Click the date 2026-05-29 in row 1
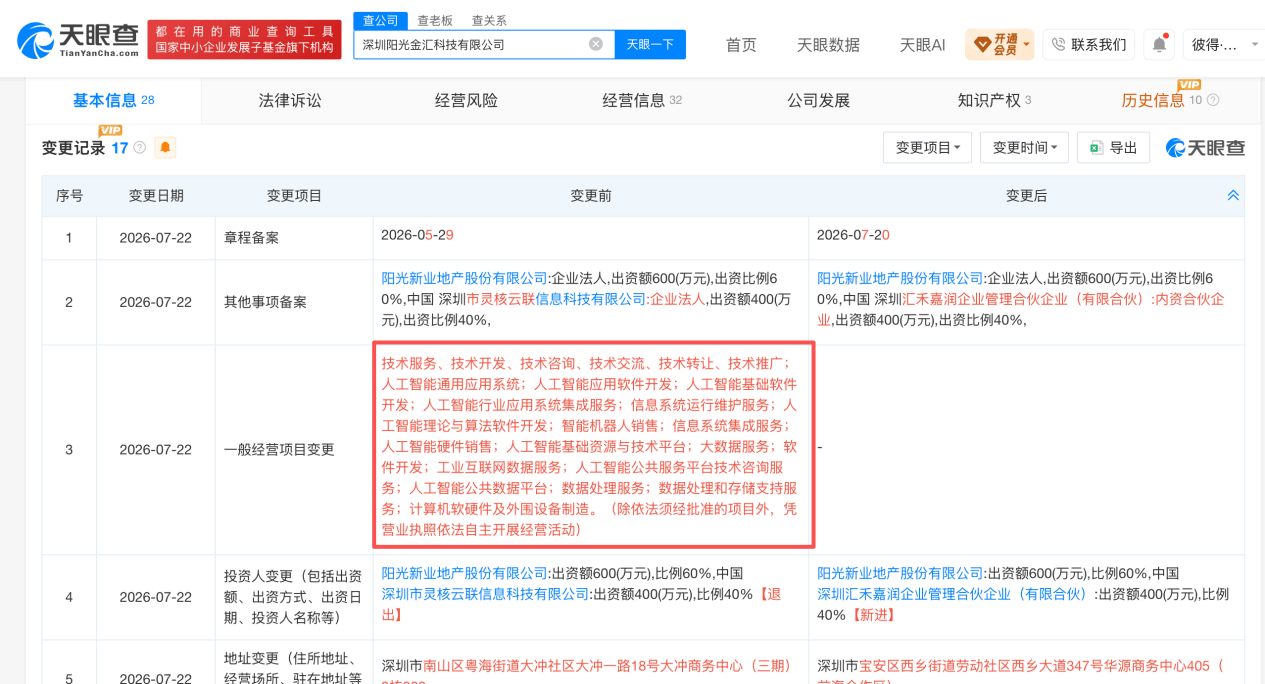1265x684 pixels. [418, 235]
